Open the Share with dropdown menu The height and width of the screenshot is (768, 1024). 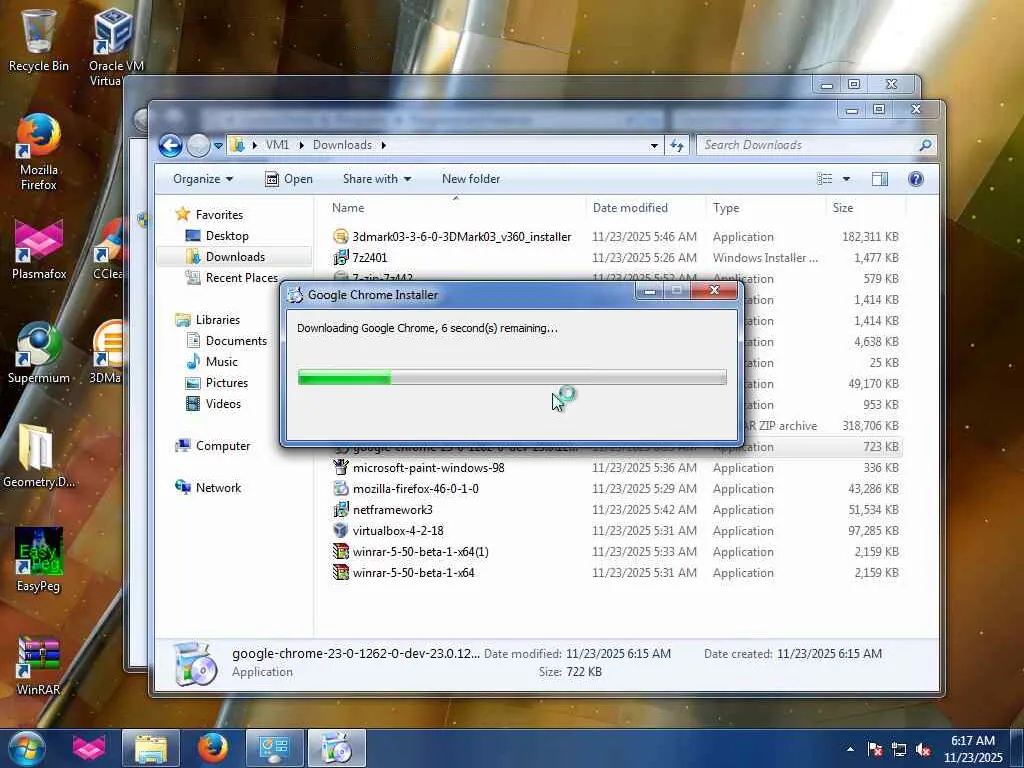pos(377,179)
